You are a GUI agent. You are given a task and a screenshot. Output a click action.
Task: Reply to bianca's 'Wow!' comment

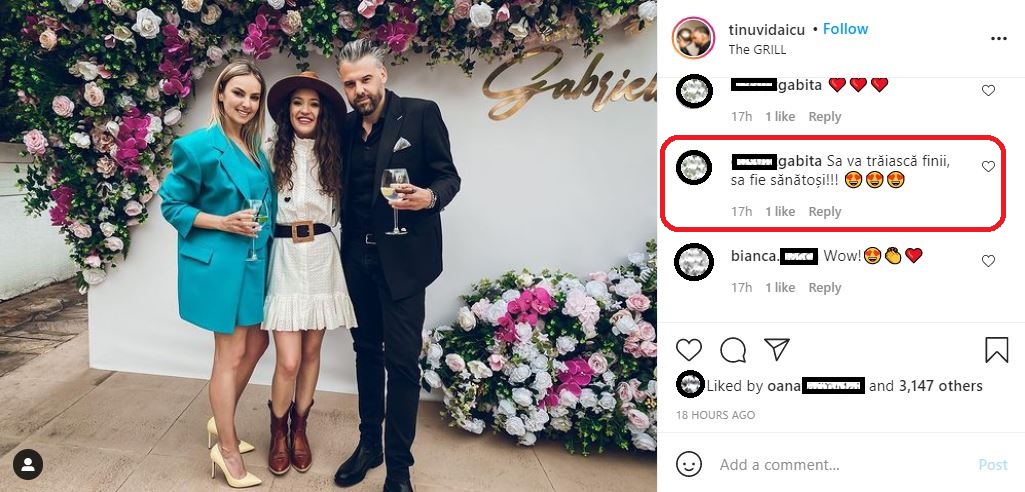tap(825, 288)
